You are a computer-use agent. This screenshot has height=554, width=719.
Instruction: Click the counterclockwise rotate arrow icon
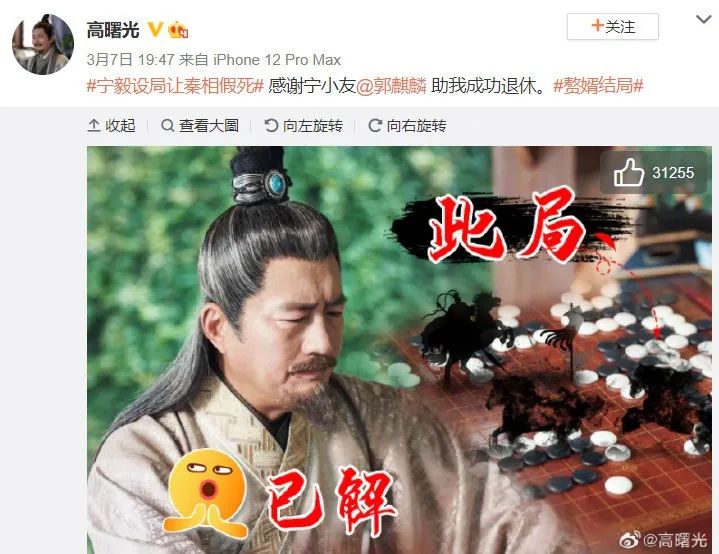[271, 125]
